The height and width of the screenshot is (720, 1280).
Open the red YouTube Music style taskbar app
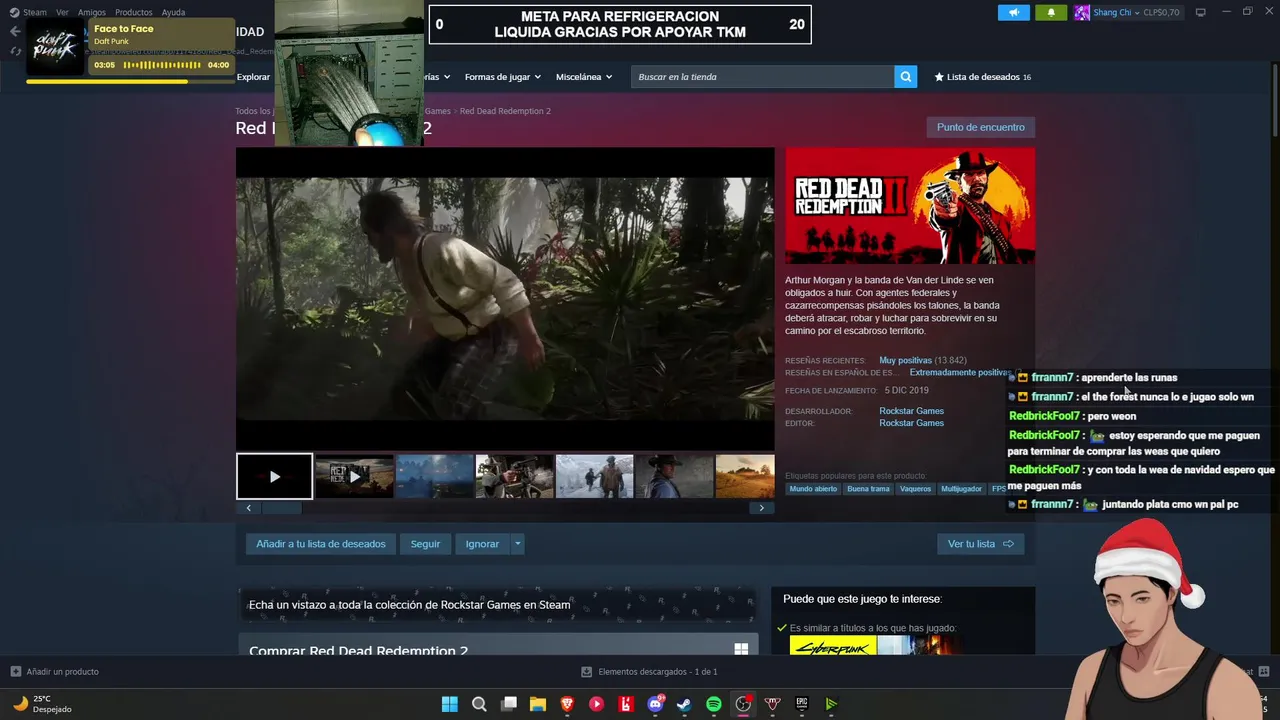coord(597,704)
